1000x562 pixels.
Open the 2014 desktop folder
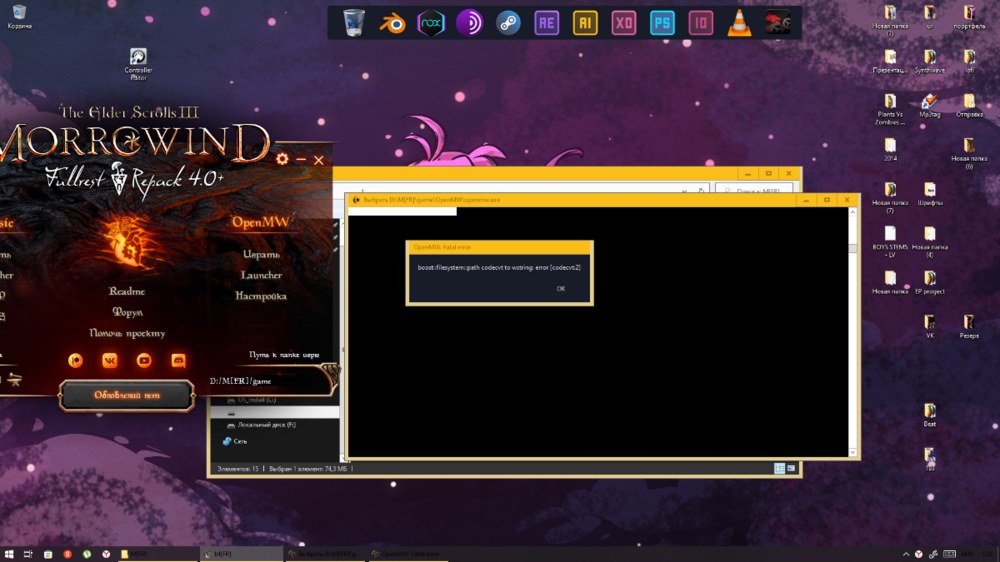click(x=890, y=150)
